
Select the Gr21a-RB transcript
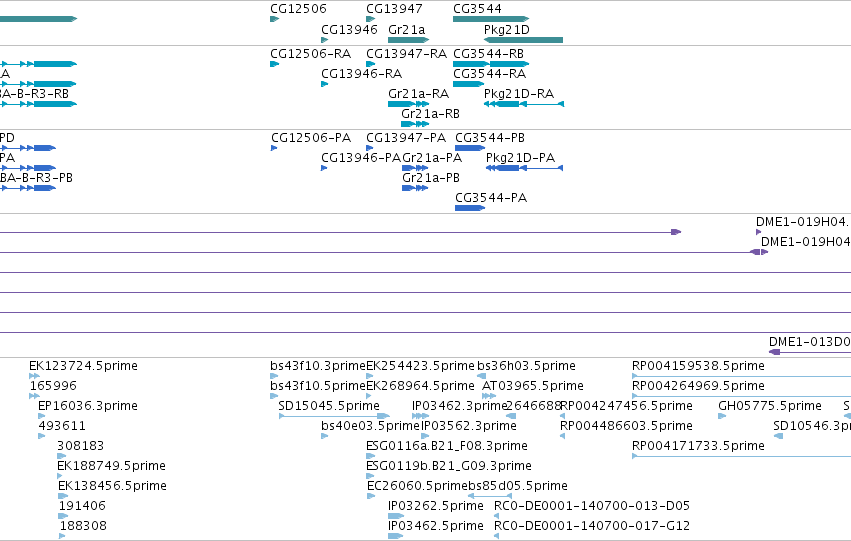430,114
